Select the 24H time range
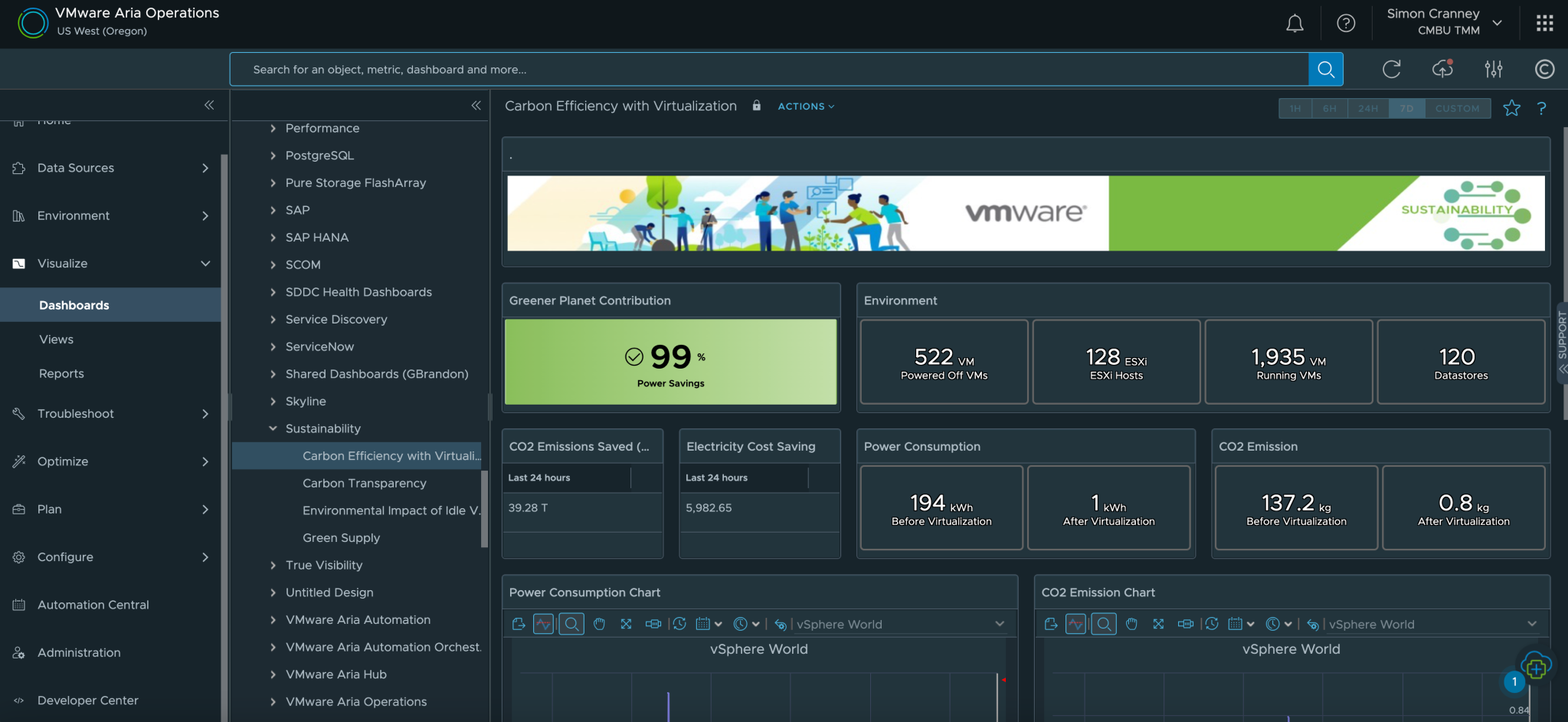The width and height of the screenshot is (1568, 722). [1368, 108]
